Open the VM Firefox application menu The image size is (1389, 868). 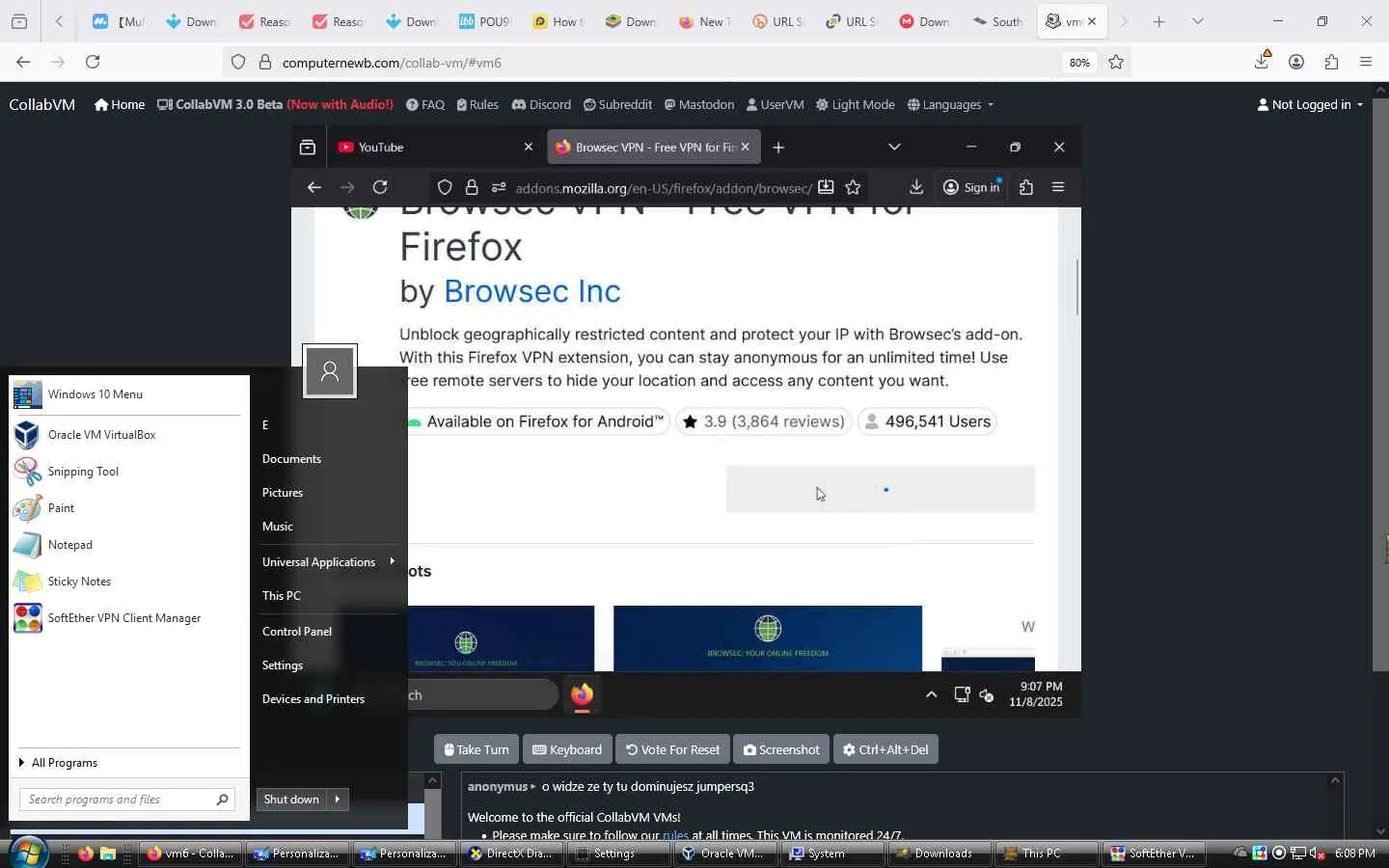[1058, 187]
